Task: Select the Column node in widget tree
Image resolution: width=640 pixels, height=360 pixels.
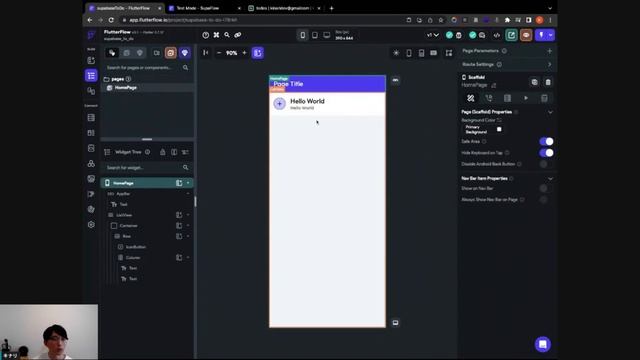Action: (x=133, y=258)
